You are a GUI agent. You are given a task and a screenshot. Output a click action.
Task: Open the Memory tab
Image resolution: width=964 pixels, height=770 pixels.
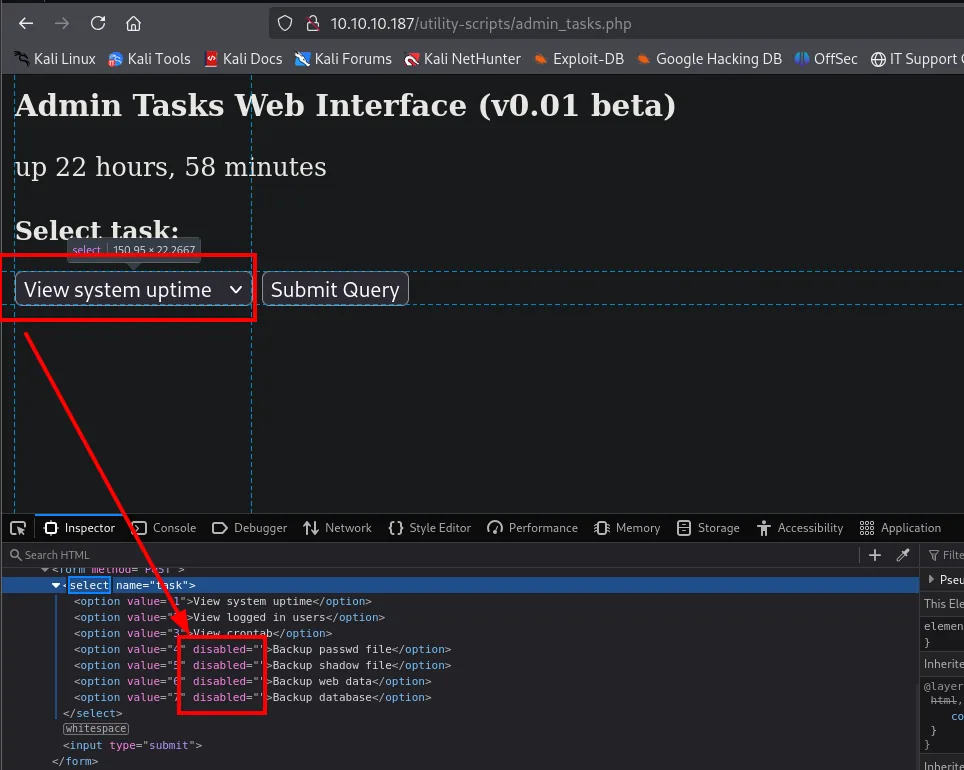(627, 528)
